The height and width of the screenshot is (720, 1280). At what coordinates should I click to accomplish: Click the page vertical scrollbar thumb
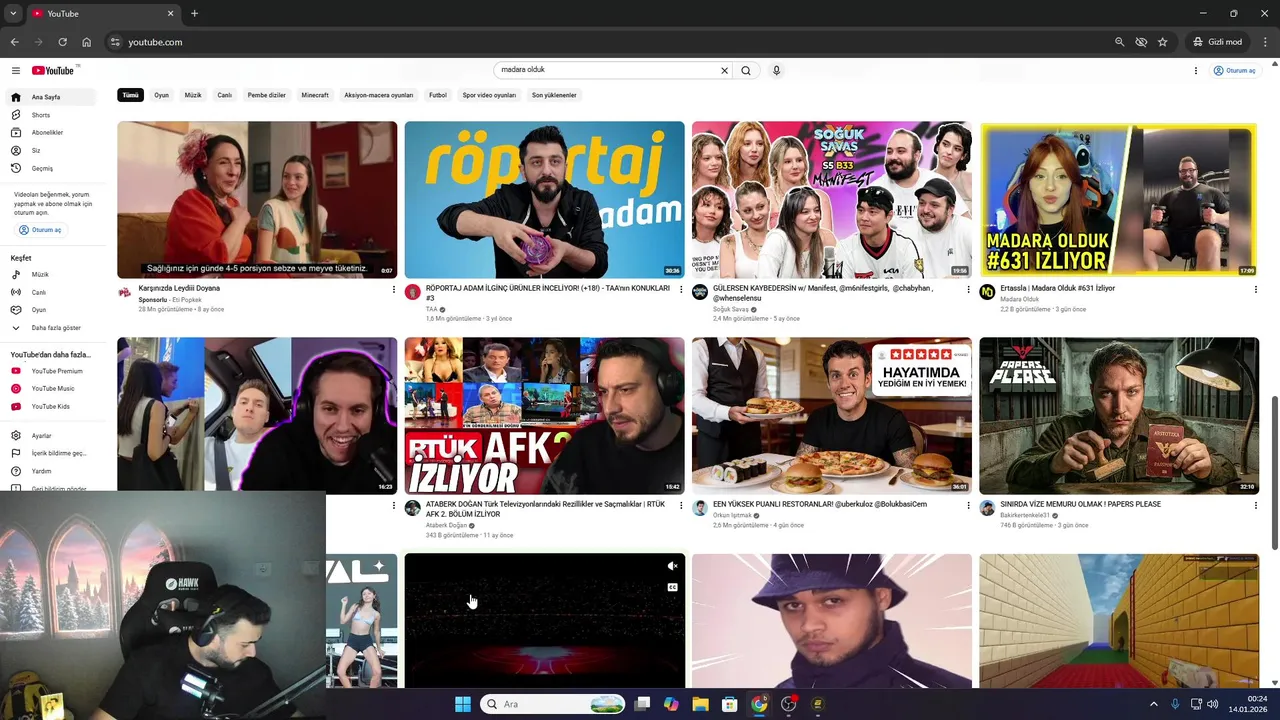tap(1274, 472)
